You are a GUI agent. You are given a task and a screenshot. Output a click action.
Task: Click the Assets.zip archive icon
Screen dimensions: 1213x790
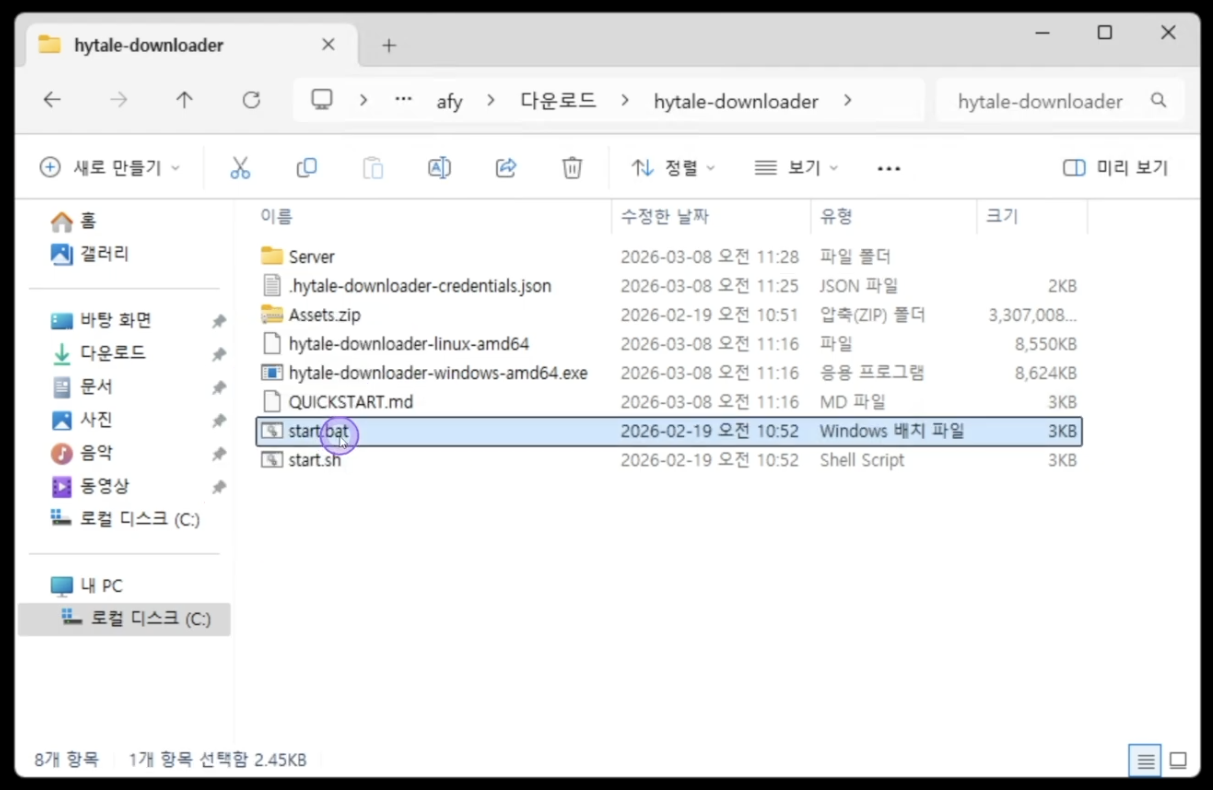(x=272, y=315)
